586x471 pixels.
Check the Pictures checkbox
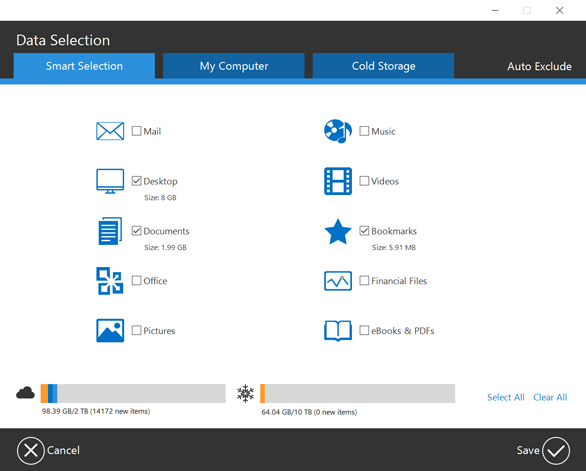pos(136,330)
